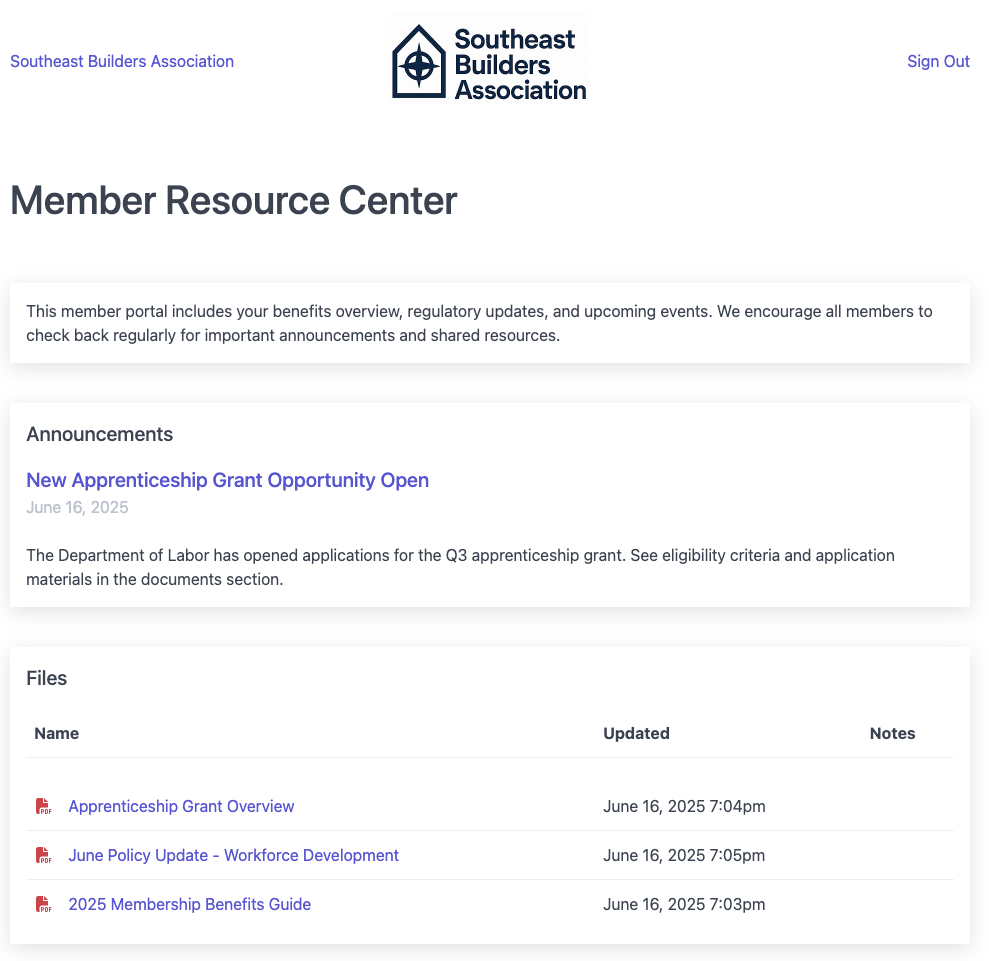The height and width of the screenshot is (961, 989).
Task: Click the Announcements section heading
Action: pyautogui.click(x=100, y=434)
